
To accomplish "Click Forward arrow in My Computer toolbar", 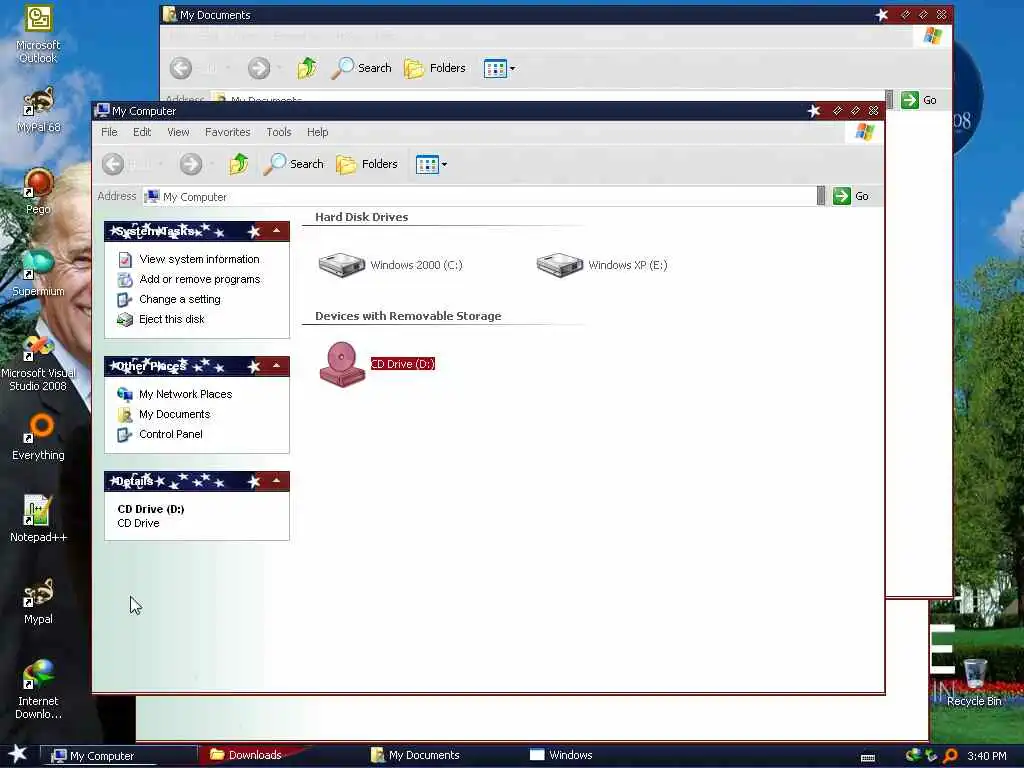I will click(x=191, y=164).
